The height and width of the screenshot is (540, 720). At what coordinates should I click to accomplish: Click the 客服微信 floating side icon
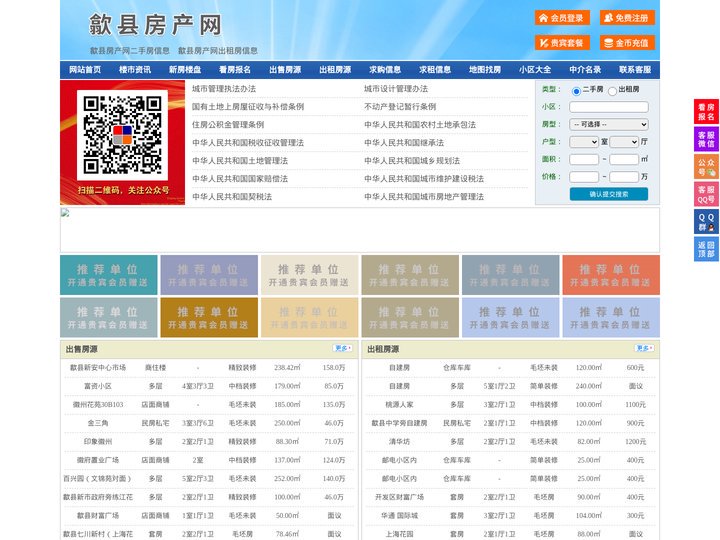point(706,139)
